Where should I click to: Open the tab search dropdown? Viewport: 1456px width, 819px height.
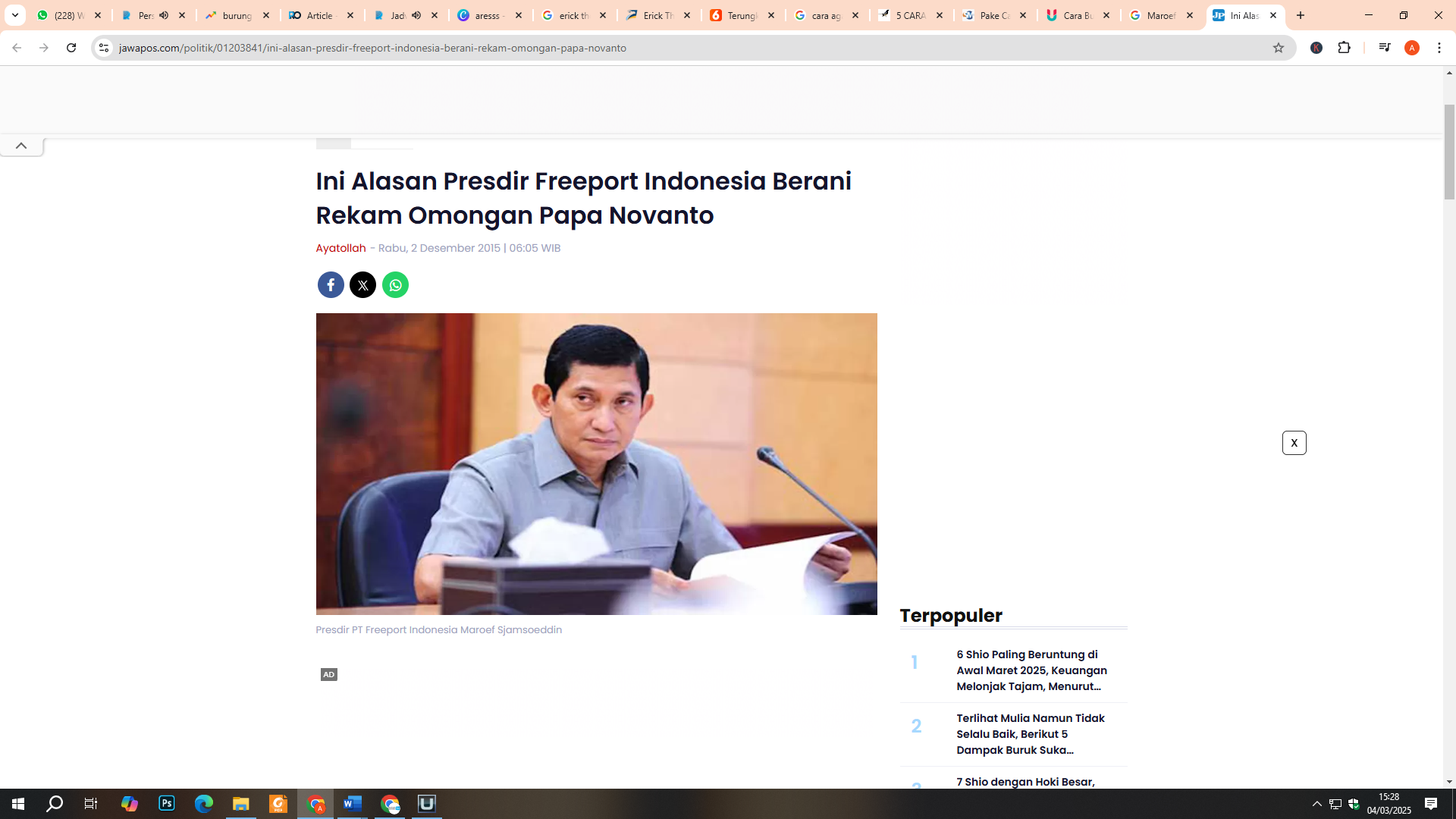[x=14, y=15]
